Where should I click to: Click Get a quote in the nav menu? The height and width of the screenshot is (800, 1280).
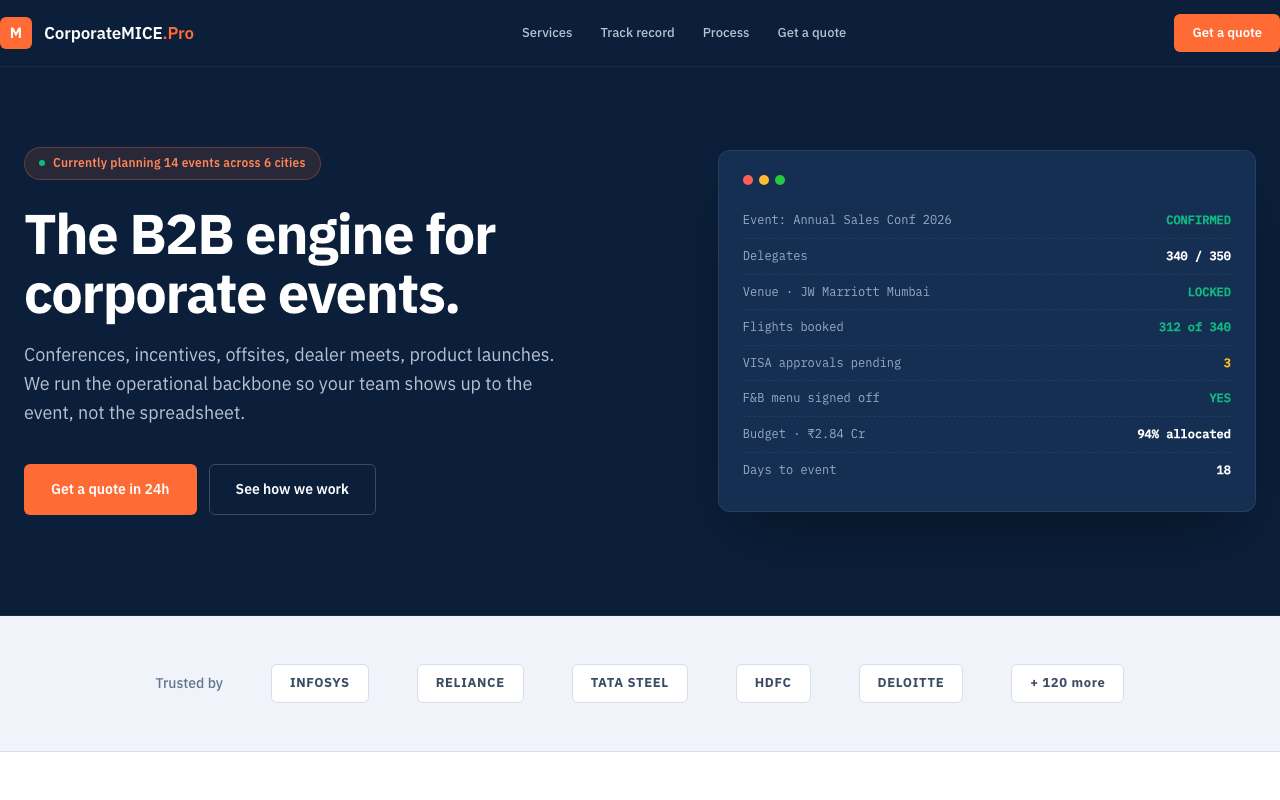[812, 33]
